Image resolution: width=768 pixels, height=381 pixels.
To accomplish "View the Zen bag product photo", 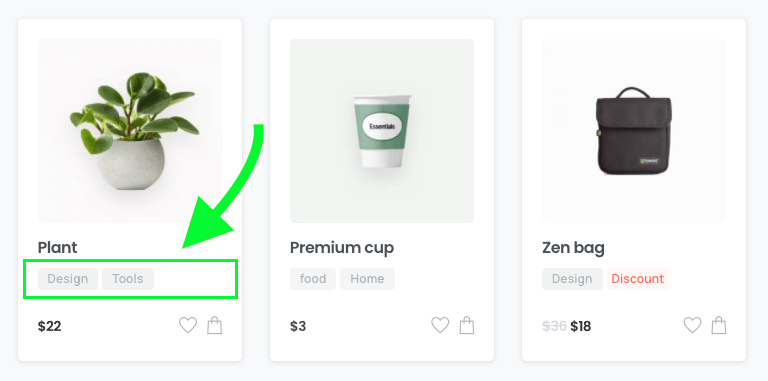I will click(634, 131).
